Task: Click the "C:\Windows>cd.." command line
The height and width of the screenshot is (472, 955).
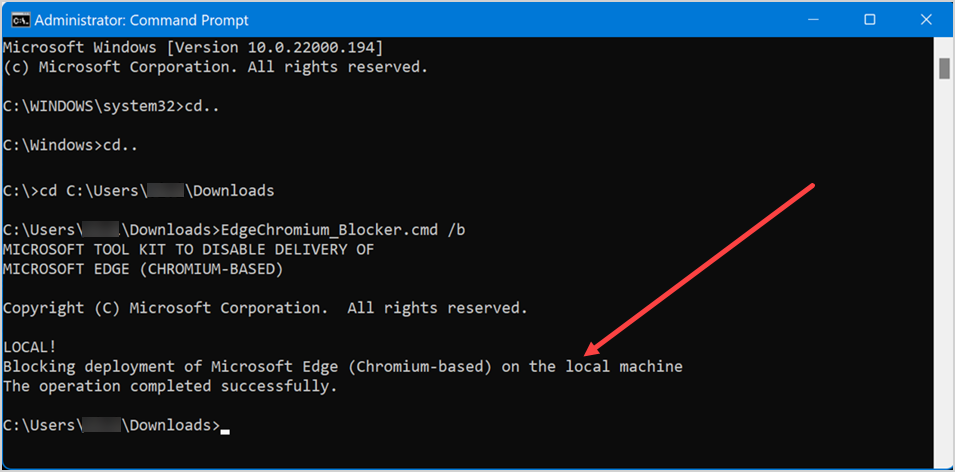Action: (69, 146)
